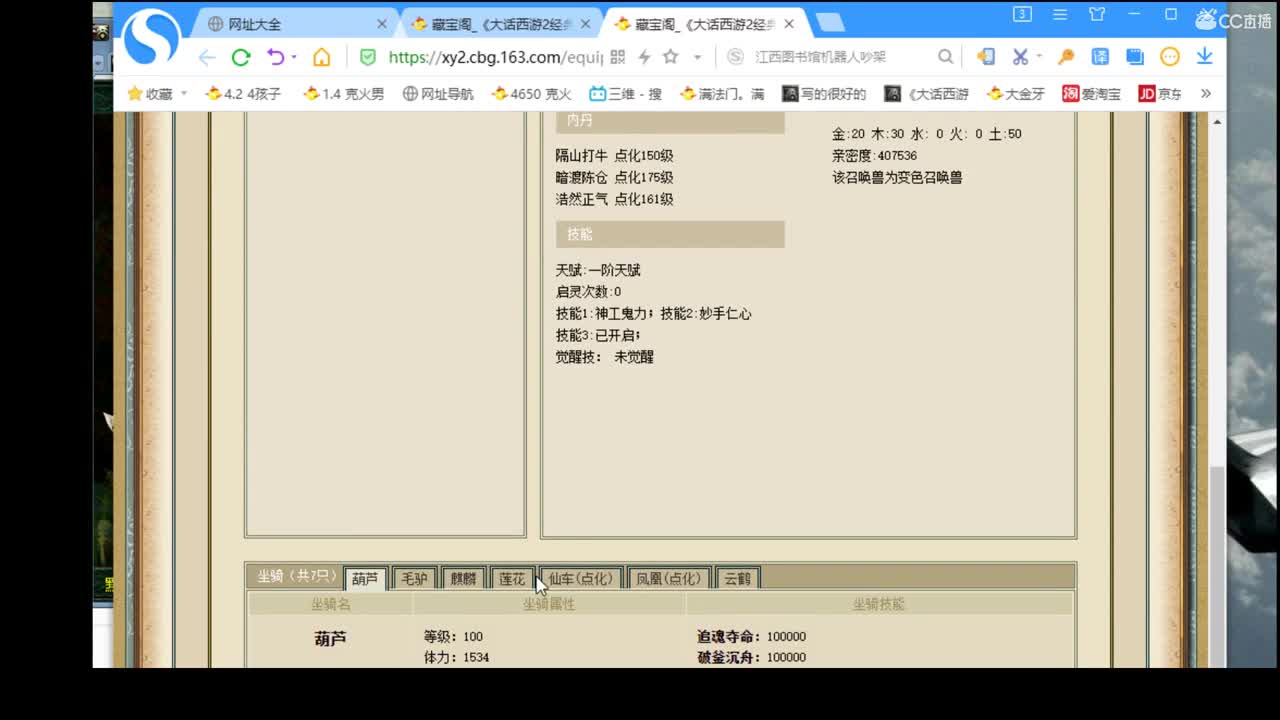1280x720 pixels.
Task: Open the downloads arrow icon
Action: click(x=1204, y=57)
